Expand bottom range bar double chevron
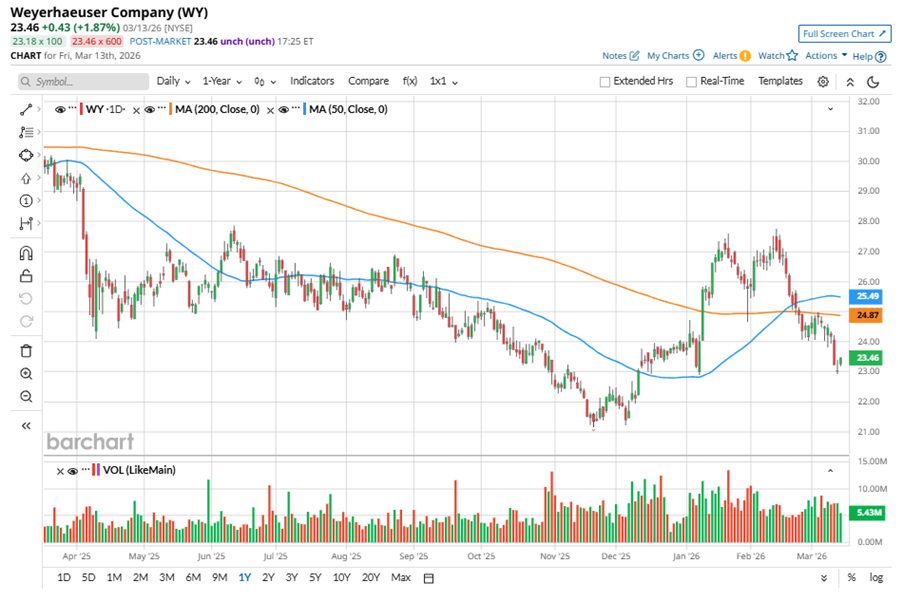This screenshot has width=903, height=601. (x=824, y=578)
